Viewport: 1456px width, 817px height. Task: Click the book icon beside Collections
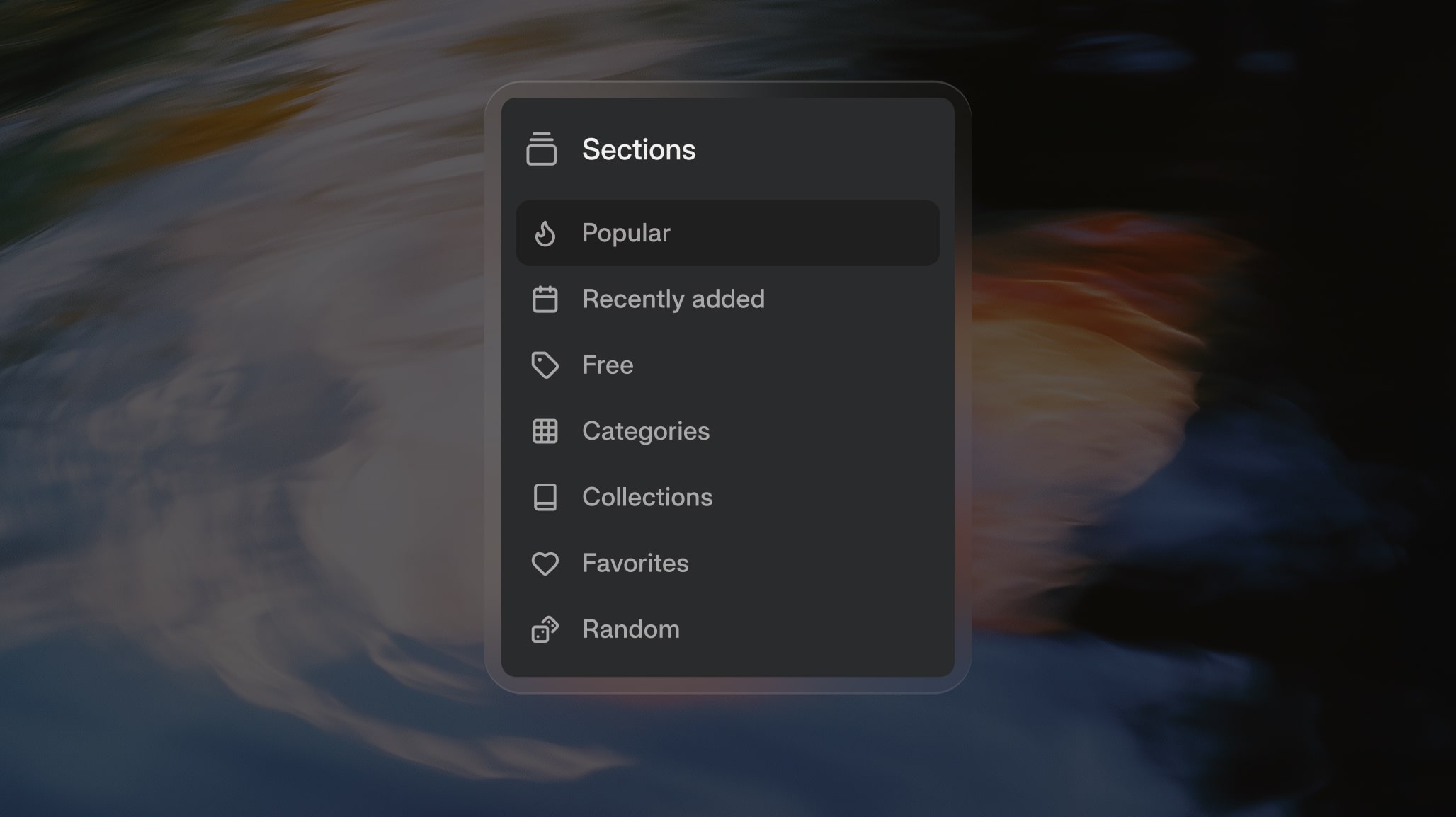click(545, 497)
